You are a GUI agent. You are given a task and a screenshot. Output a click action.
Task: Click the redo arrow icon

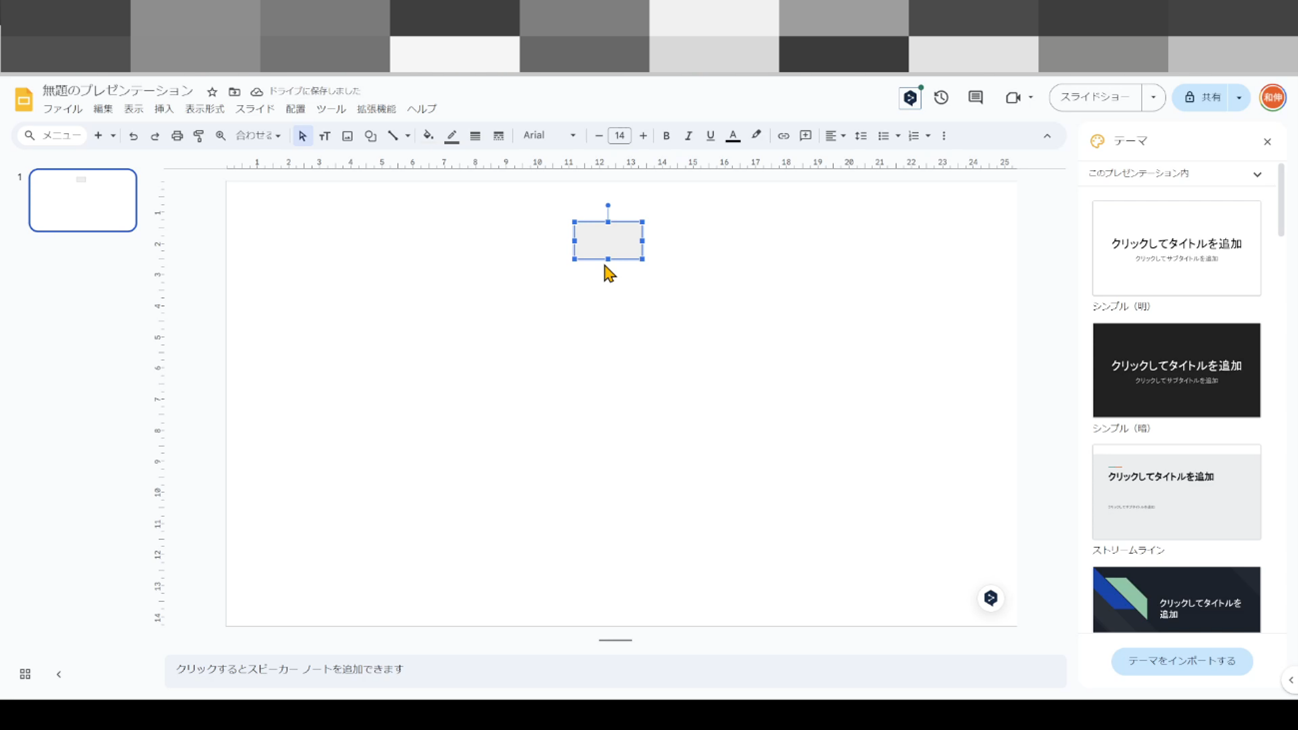coord(155,136)
